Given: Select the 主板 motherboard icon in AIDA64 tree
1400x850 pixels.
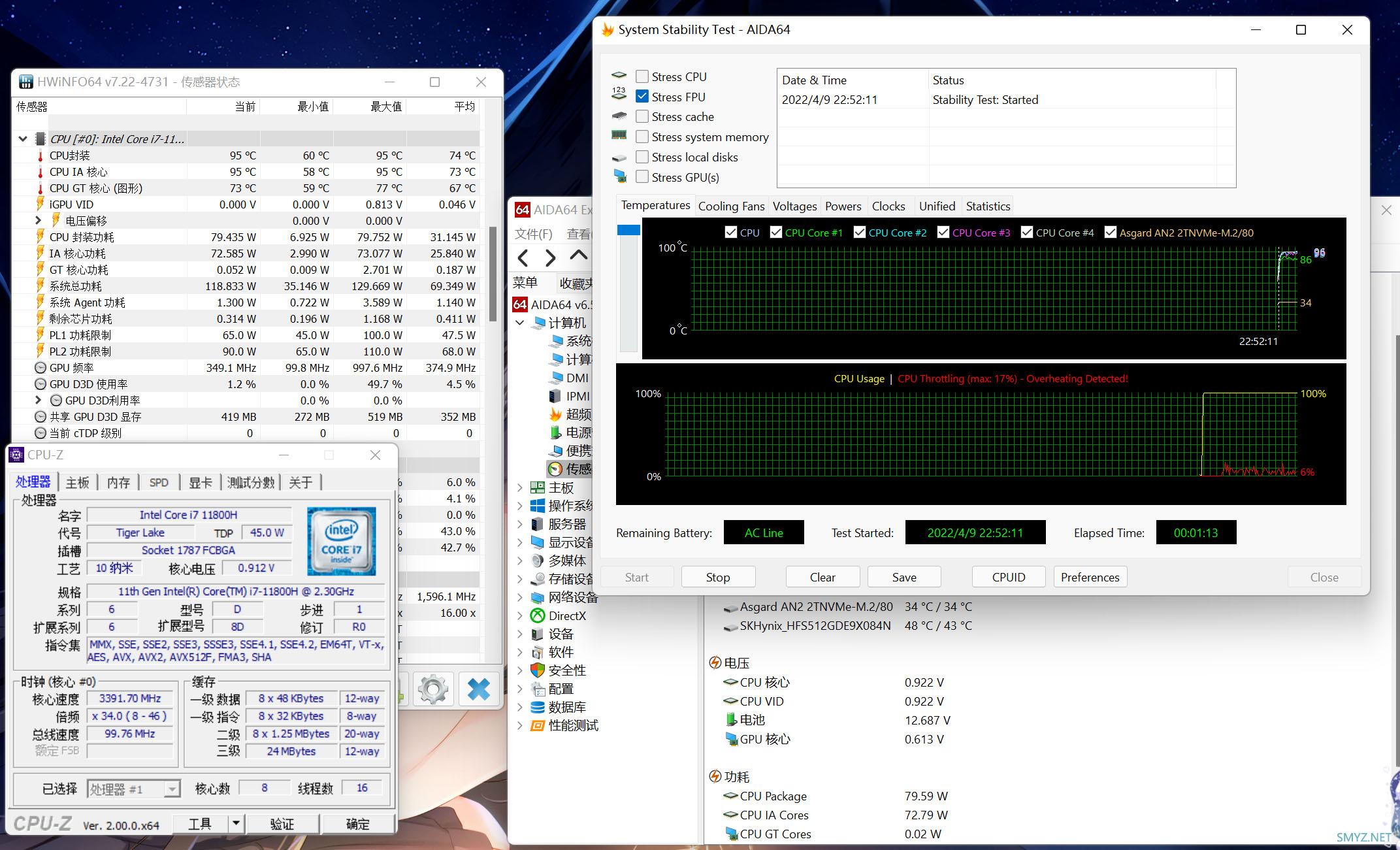Looking at the screenshot, I should (538, 487).
